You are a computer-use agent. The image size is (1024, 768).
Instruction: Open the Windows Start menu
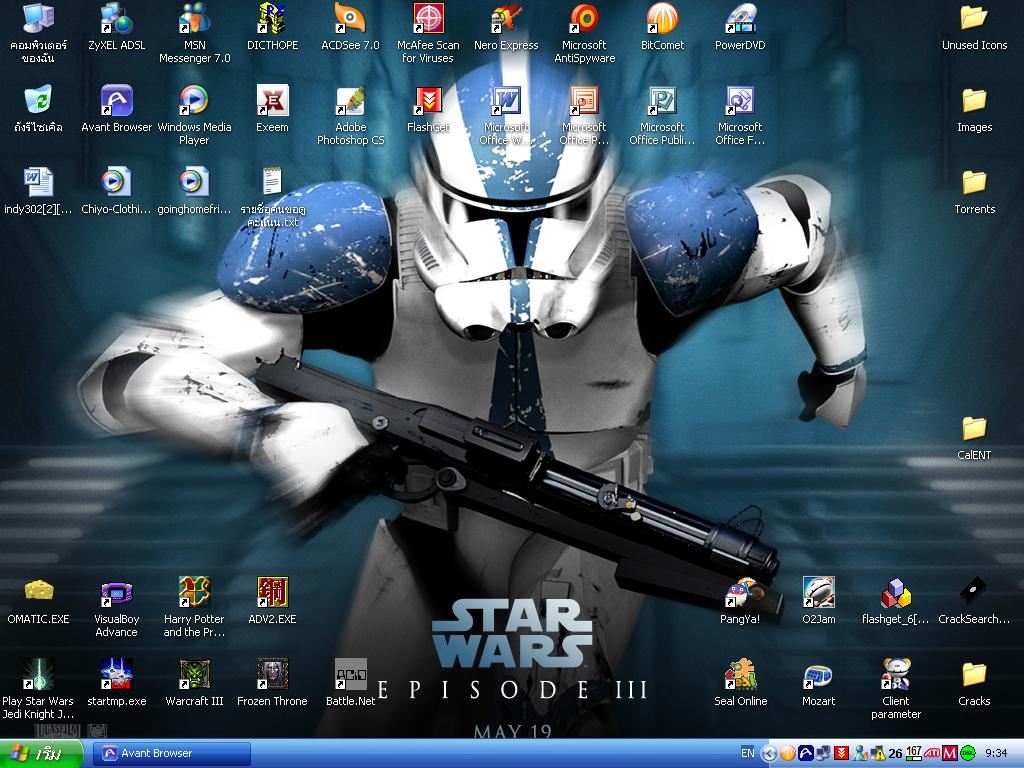tap(41, 754)
